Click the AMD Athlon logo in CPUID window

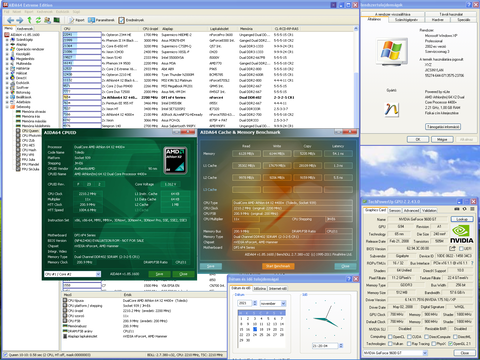[x=176, y=161]
